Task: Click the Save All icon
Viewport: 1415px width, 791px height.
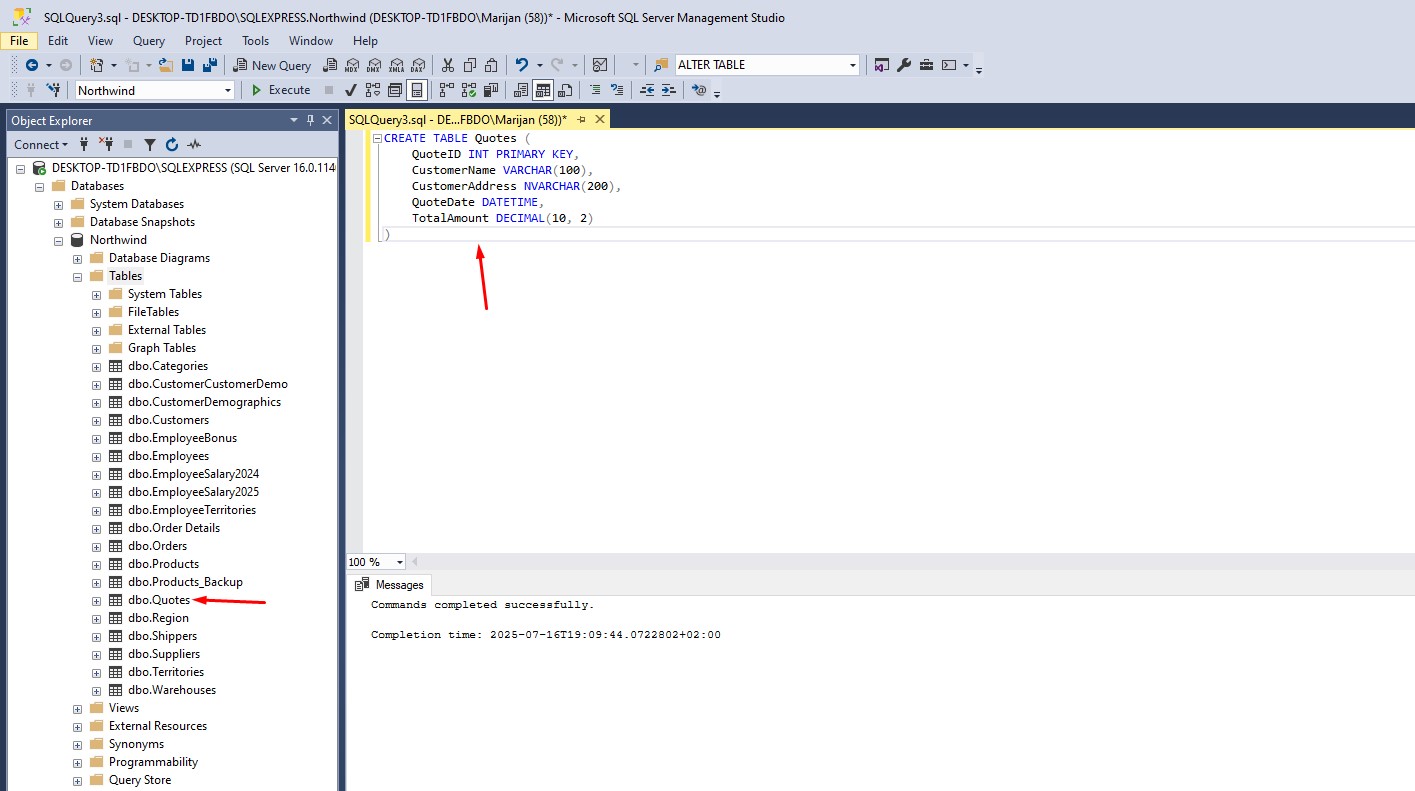Action: tap(210, 65)
